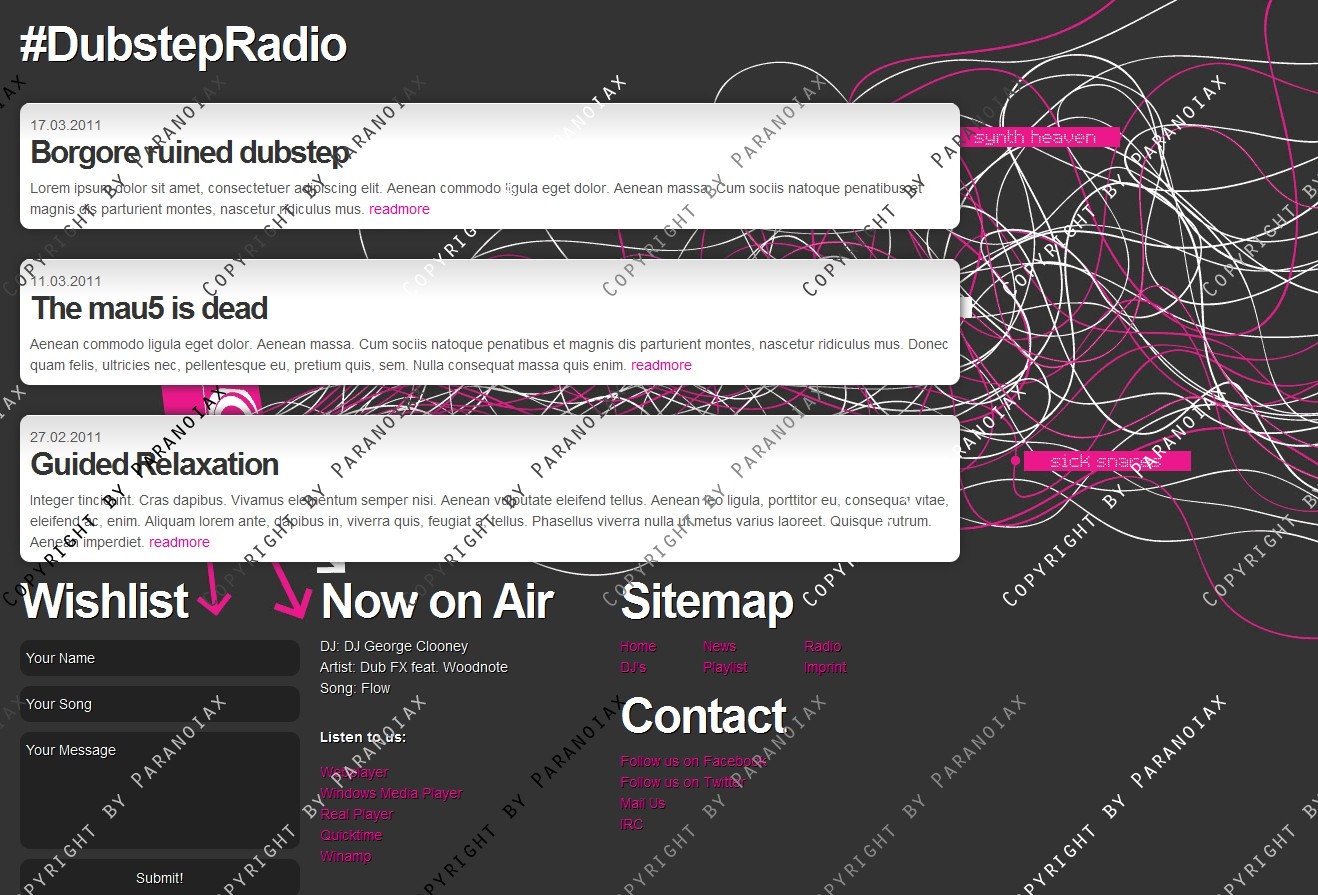1318x895 pixels.
Task: Open the Quicktime listen link
Action: [351, 835]
